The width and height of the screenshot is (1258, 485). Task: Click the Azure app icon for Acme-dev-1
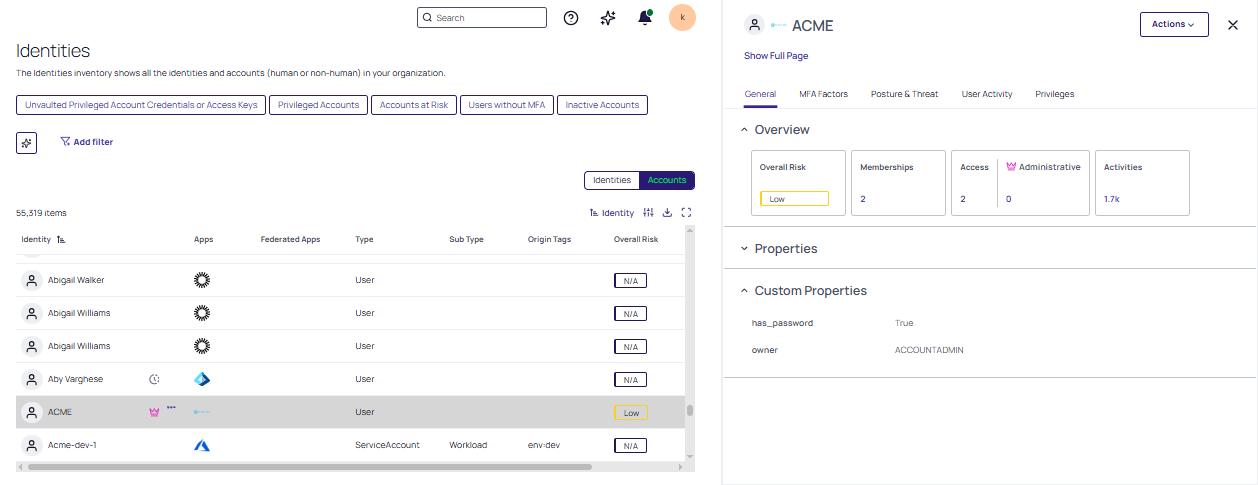click(202, 445)
